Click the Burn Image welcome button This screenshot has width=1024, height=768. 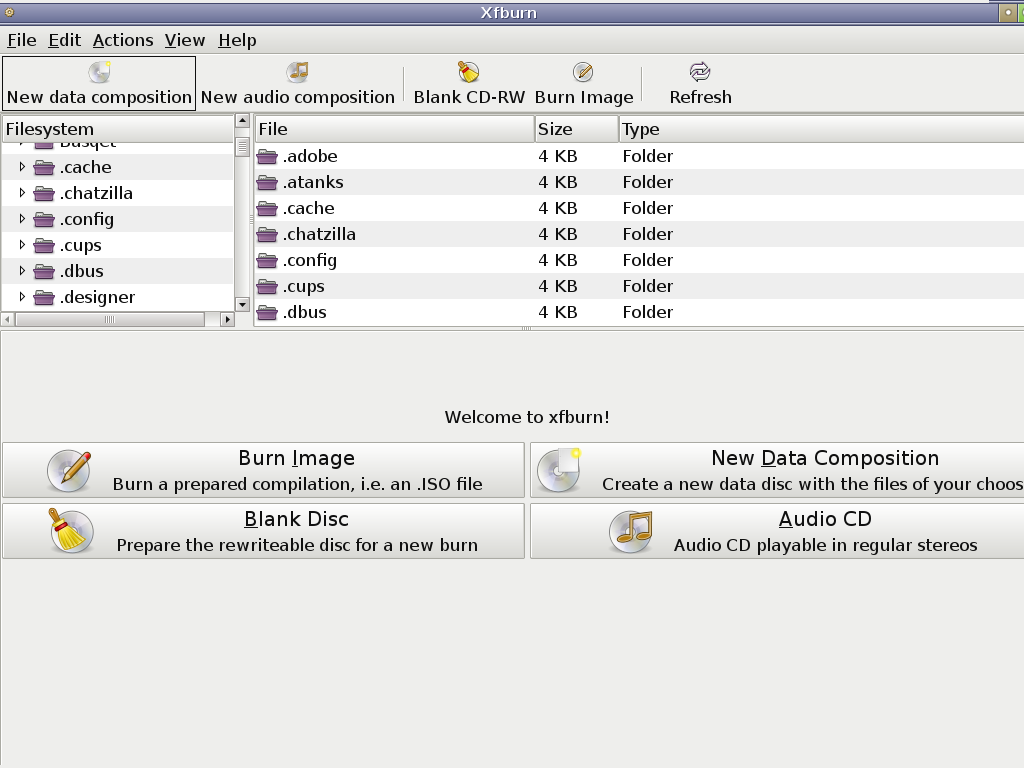coord(264,470)
